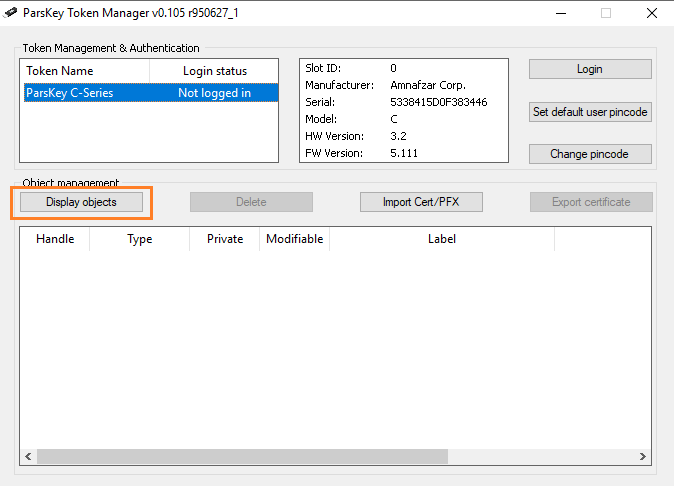
Task: Sort objects by Handle column
Action: point(55,239)
